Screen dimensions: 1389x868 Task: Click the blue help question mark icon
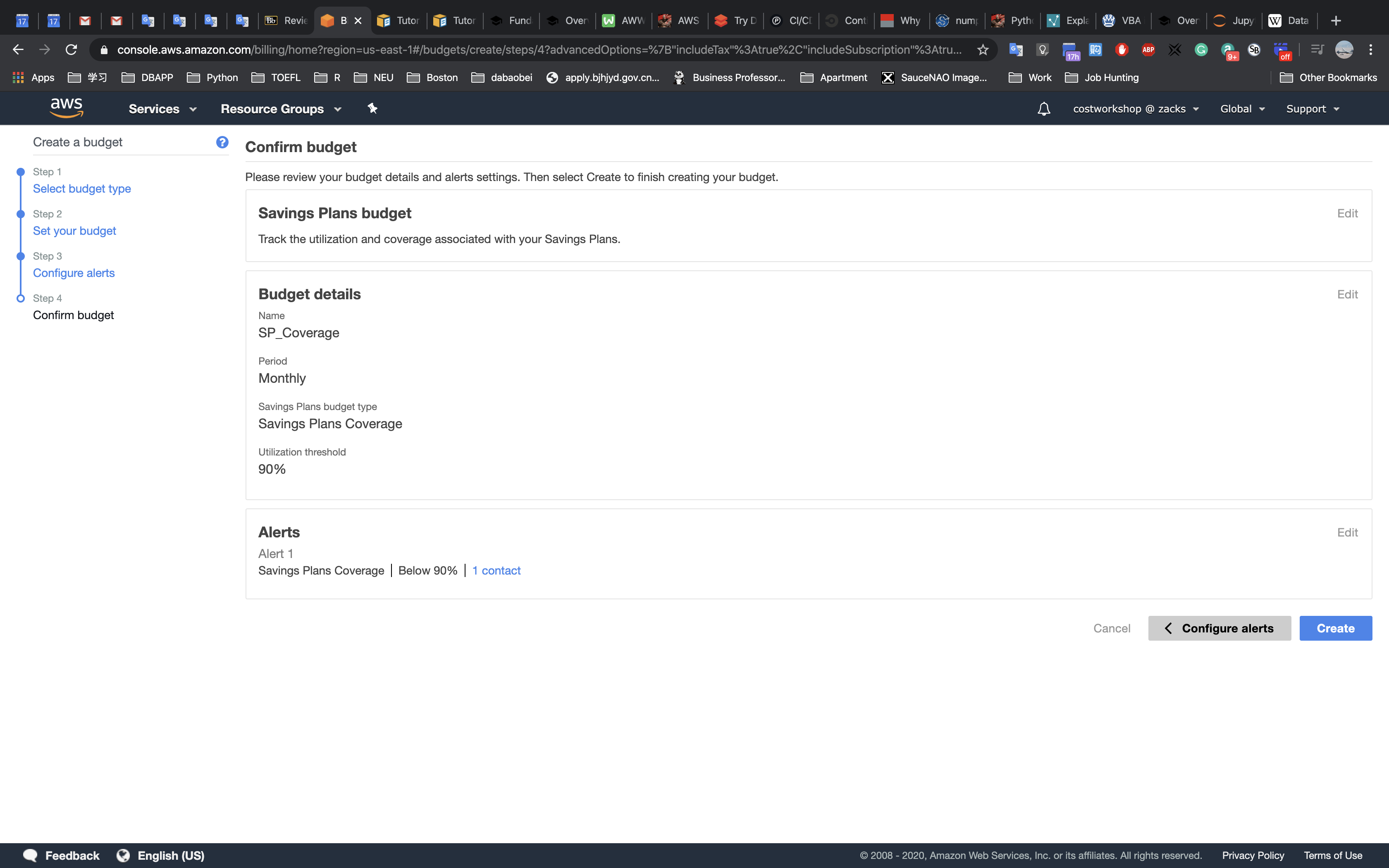click(222, 142)
